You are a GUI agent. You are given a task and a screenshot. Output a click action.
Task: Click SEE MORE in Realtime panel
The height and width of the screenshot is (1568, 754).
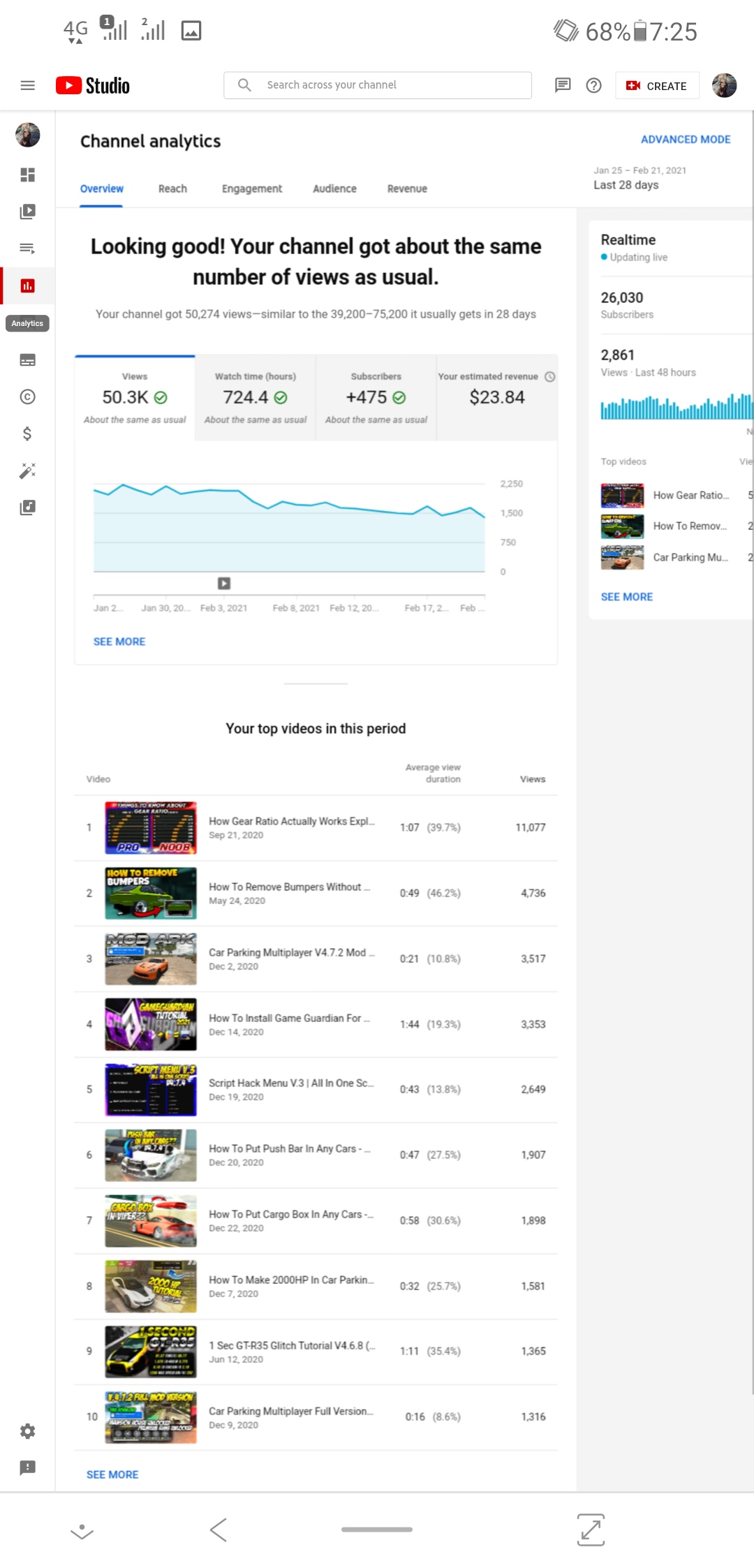(x=627, y=597)
